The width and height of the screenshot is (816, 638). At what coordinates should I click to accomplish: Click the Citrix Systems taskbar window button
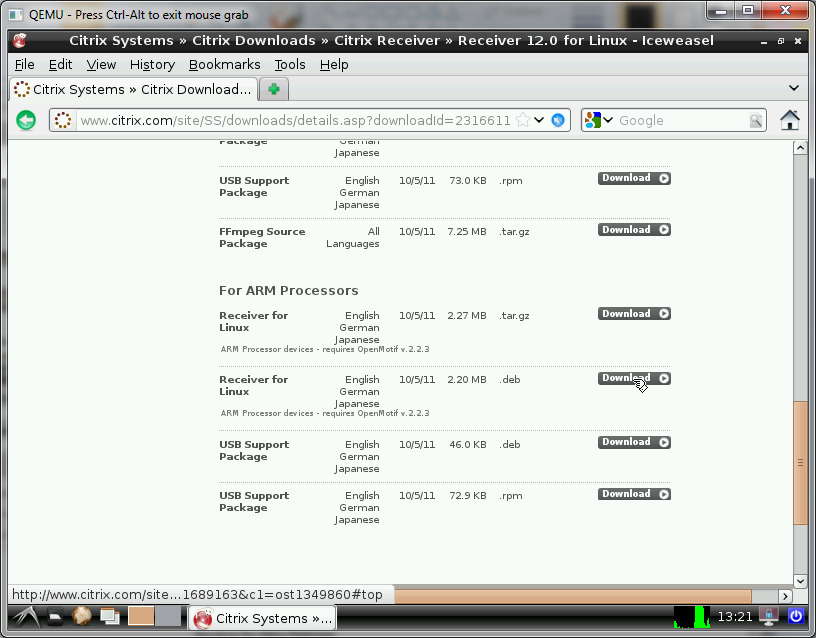pyautogui.click(x=262, y=618)
